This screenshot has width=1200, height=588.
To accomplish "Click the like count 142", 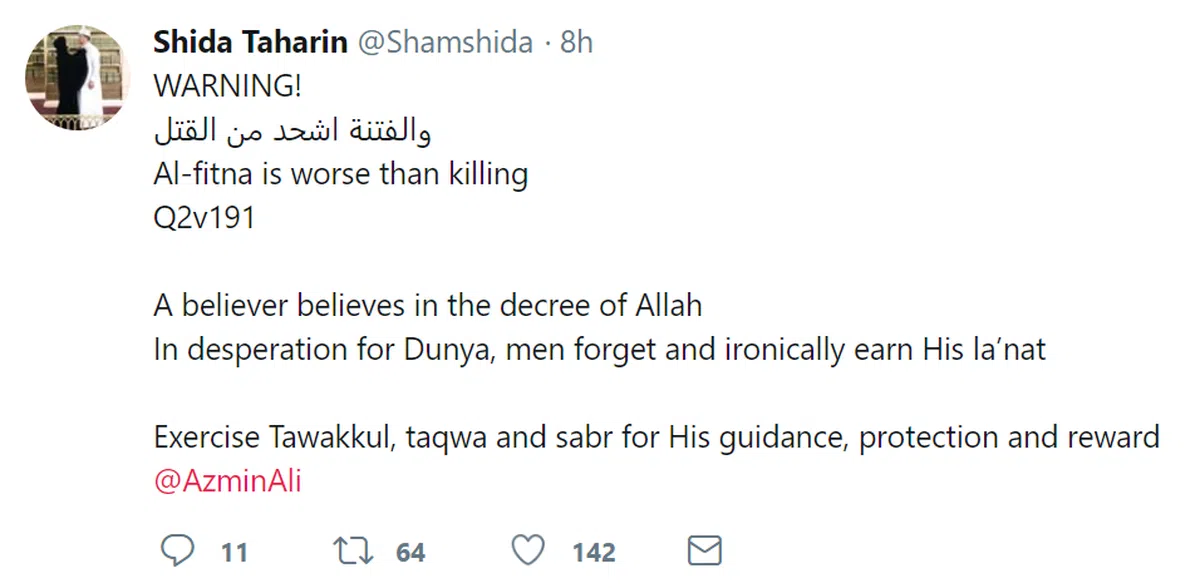I will [593, 552].
